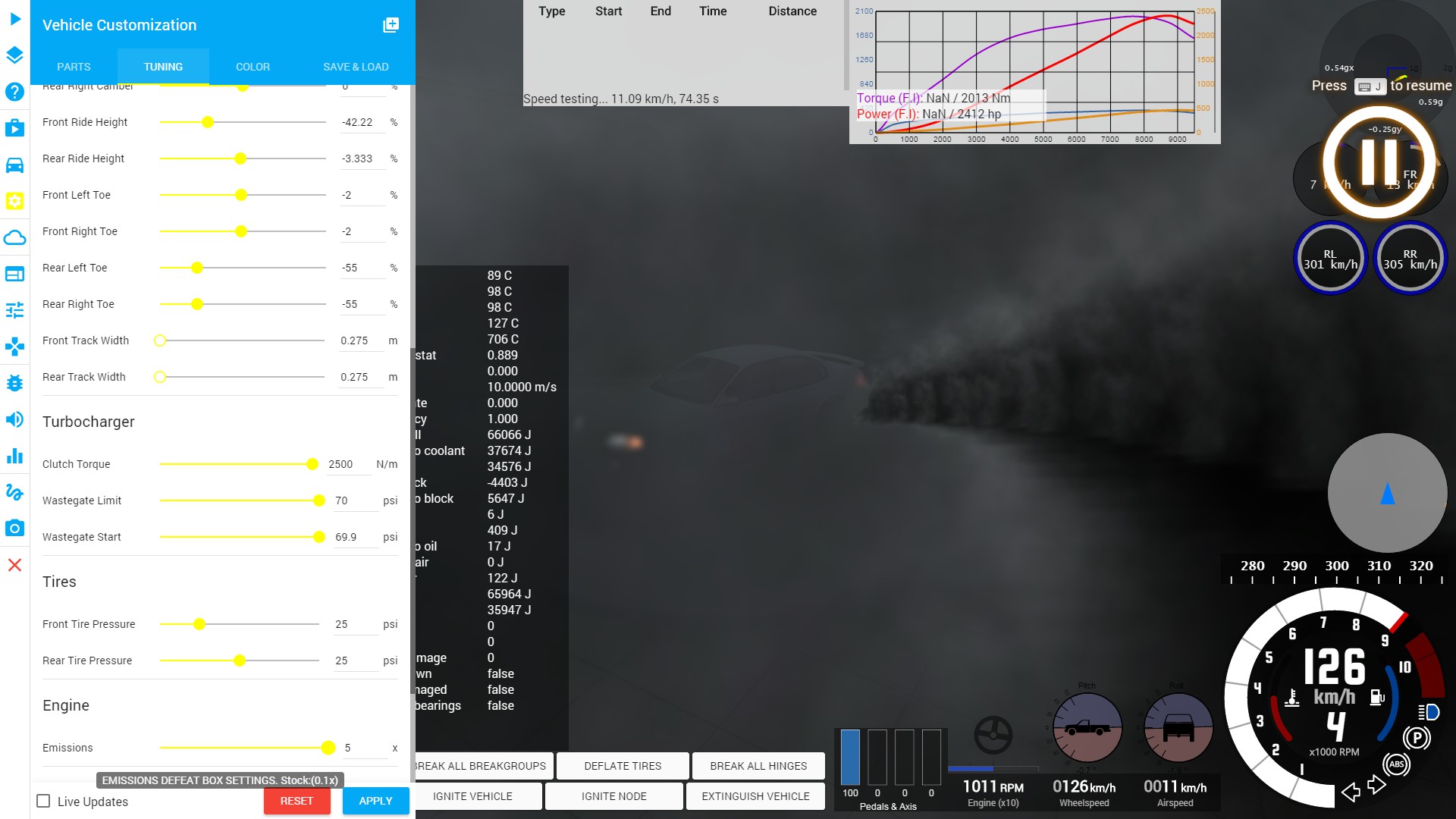This screenshot has height=819, width=1456.
Task: Click the IGNITE VEHICLE button
Action: (472, 796)
